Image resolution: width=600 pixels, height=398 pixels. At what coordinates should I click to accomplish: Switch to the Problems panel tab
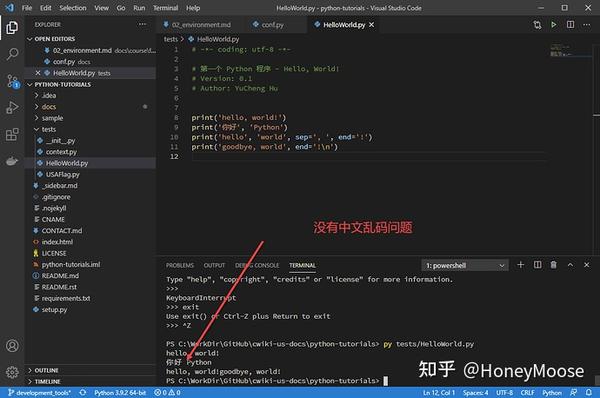coord(180,265)
